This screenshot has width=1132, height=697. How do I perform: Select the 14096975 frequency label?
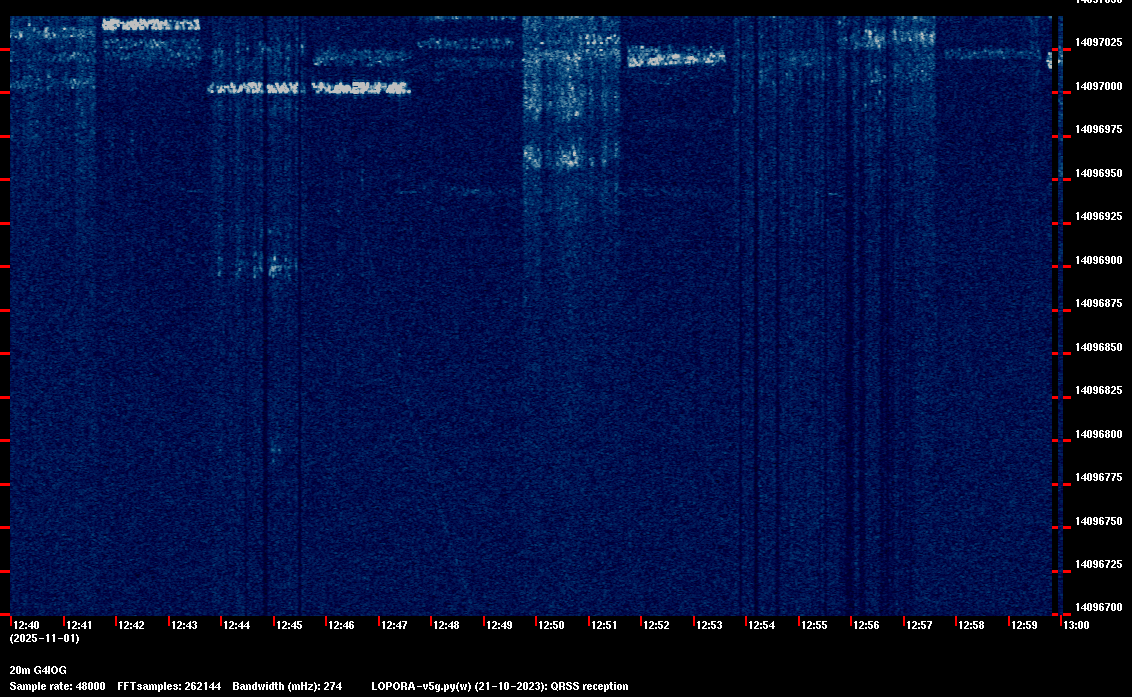(x=1099, y=129)
